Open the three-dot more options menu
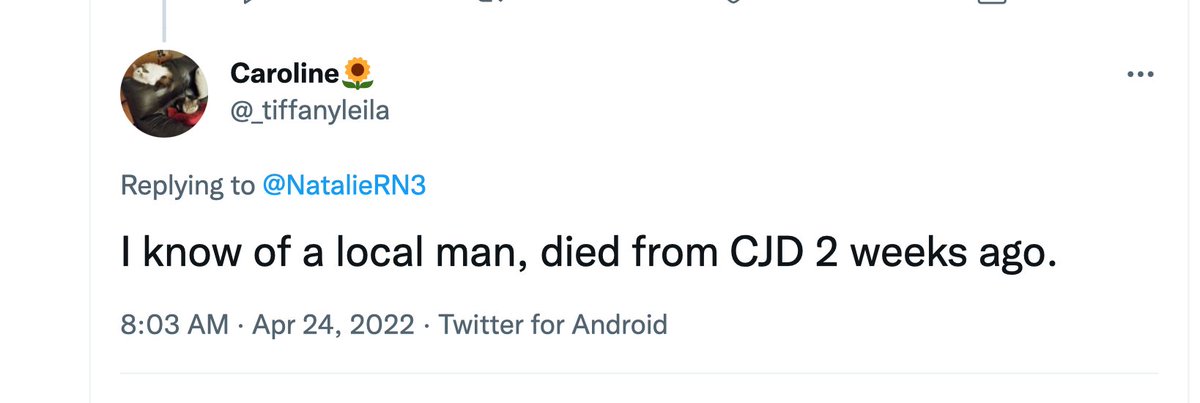1200x403 pixels. point(1140,75)
